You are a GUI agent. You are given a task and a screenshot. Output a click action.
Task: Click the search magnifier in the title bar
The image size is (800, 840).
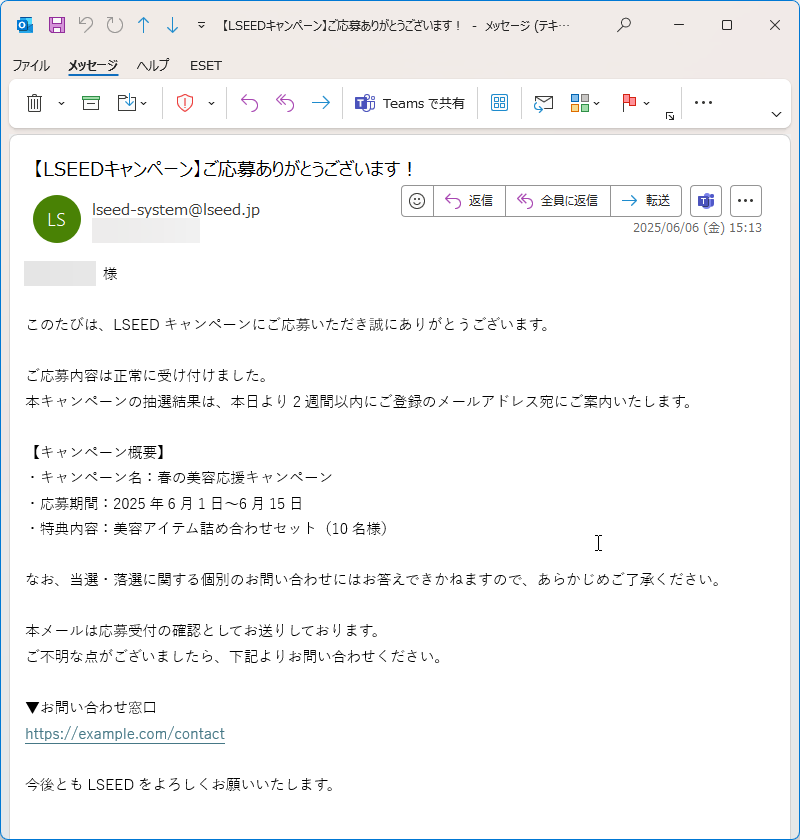click(x=623, y=23)
